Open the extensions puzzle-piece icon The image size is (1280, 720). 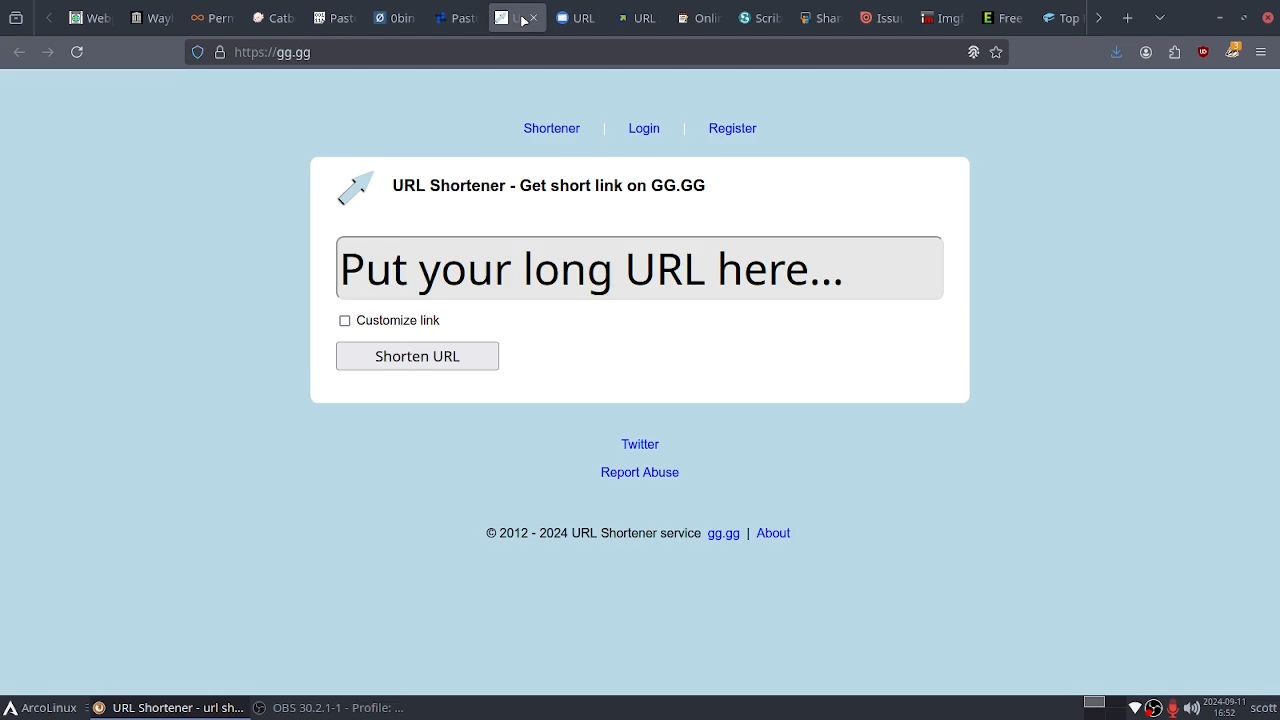coord(1175,52)
